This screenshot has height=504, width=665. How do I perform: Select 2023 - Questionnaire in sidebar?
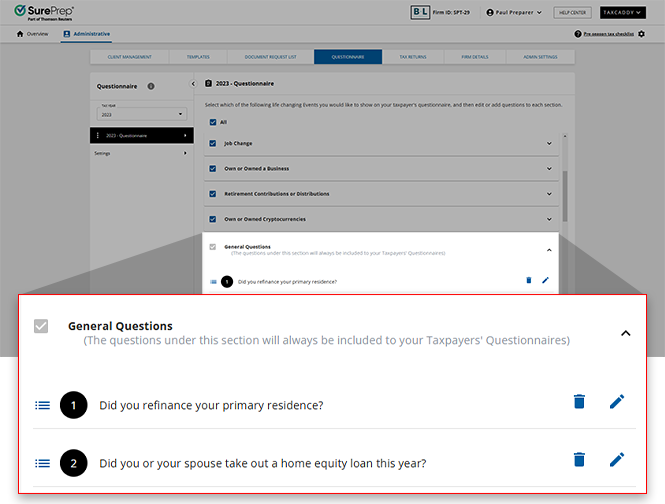pyautogui.click(x=142, y=135)
